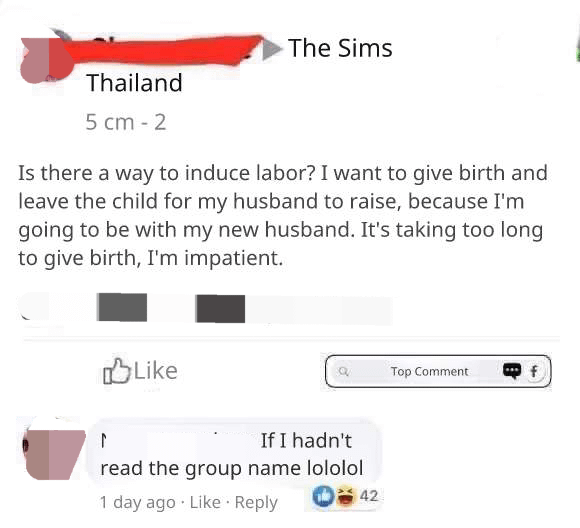Click the thumbs-up Like icon under the post

point(117,371)
